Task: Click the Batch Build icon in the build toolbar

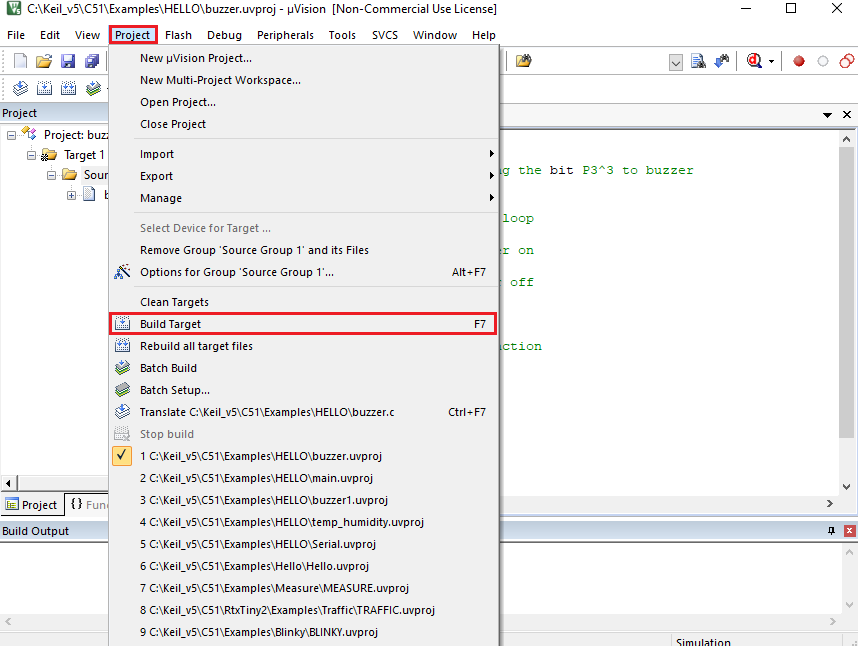Action: click(94, 88)
